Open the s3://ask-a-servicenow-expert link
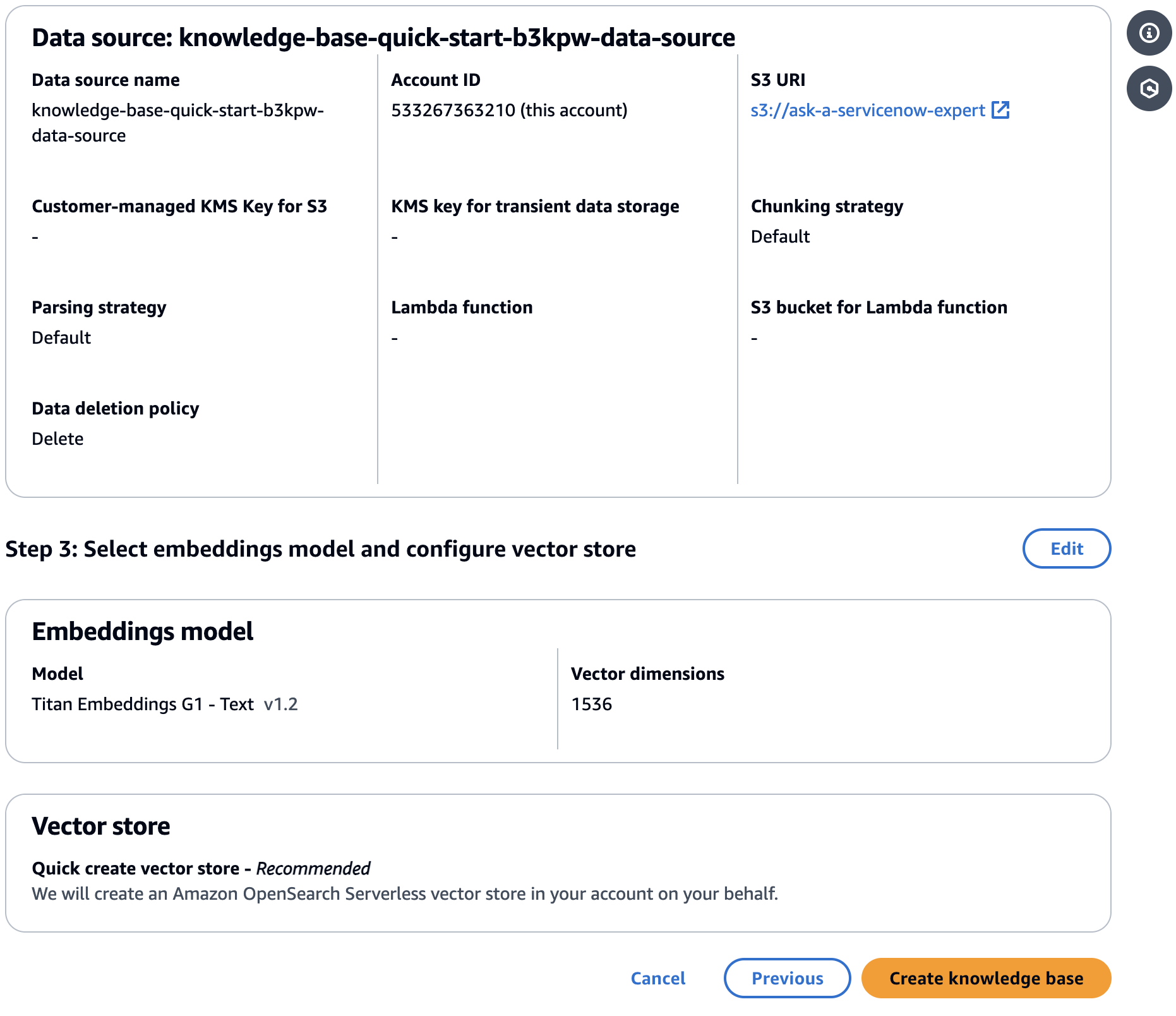 click(x=867, y=111)
